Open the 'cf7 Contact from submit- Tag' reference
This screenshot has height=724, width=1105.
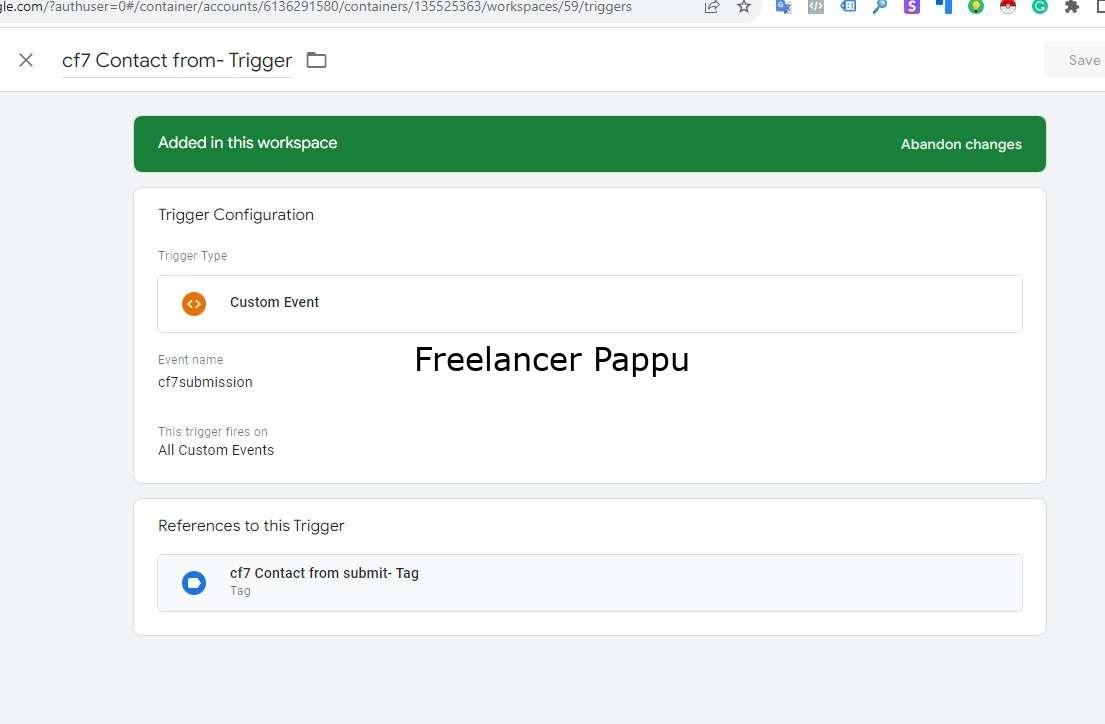click(590, 583)
